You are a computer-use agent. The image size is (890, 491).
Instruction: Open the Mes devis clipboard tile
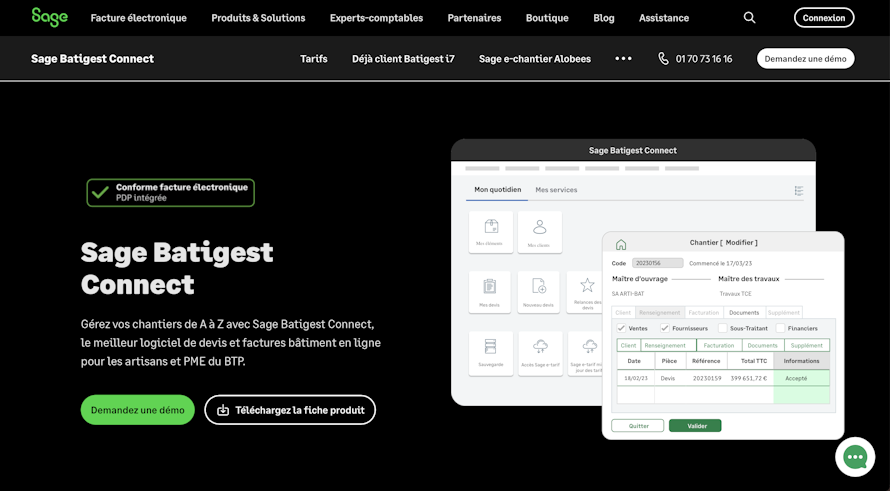(x=490, y=292)
